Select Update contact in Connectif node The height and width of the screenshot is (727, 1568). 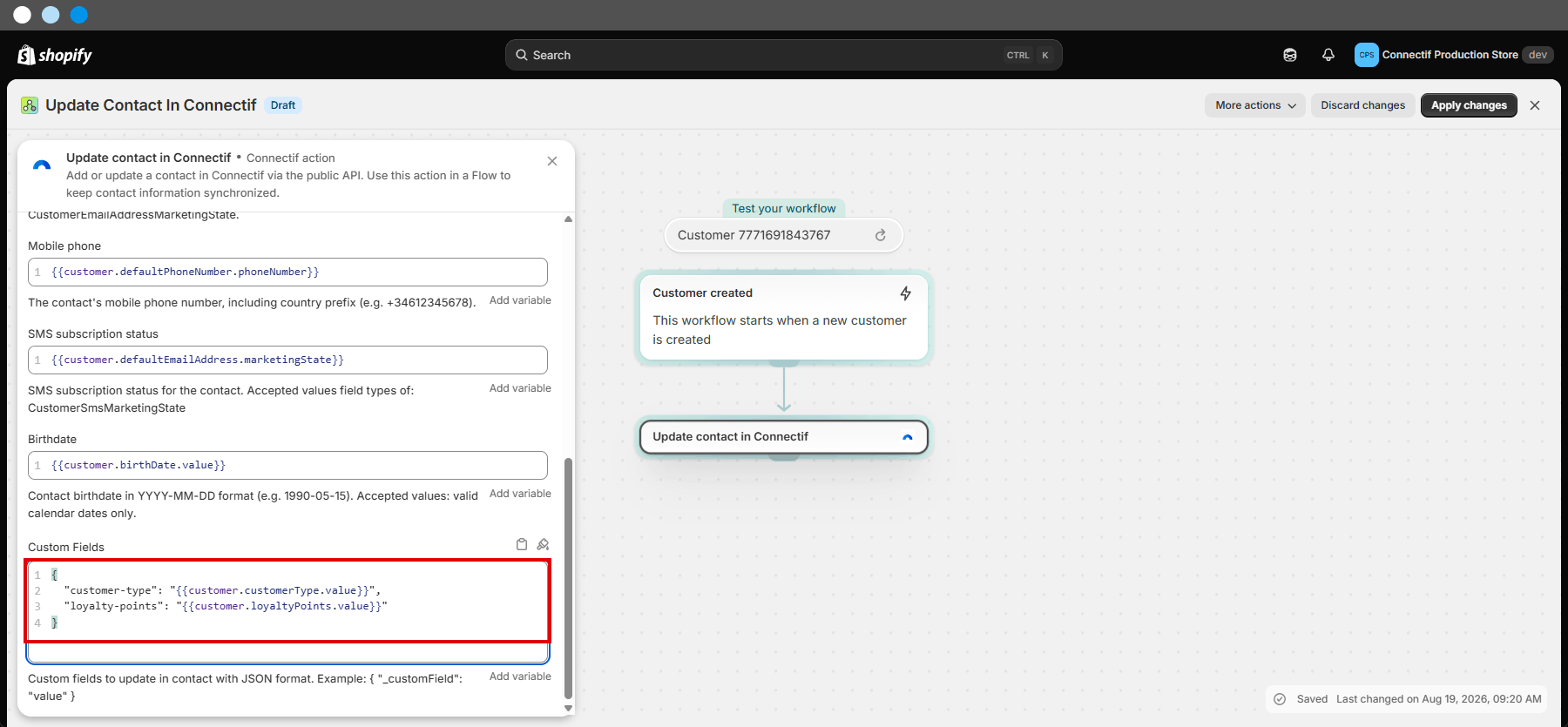click(x=784, y=437)
